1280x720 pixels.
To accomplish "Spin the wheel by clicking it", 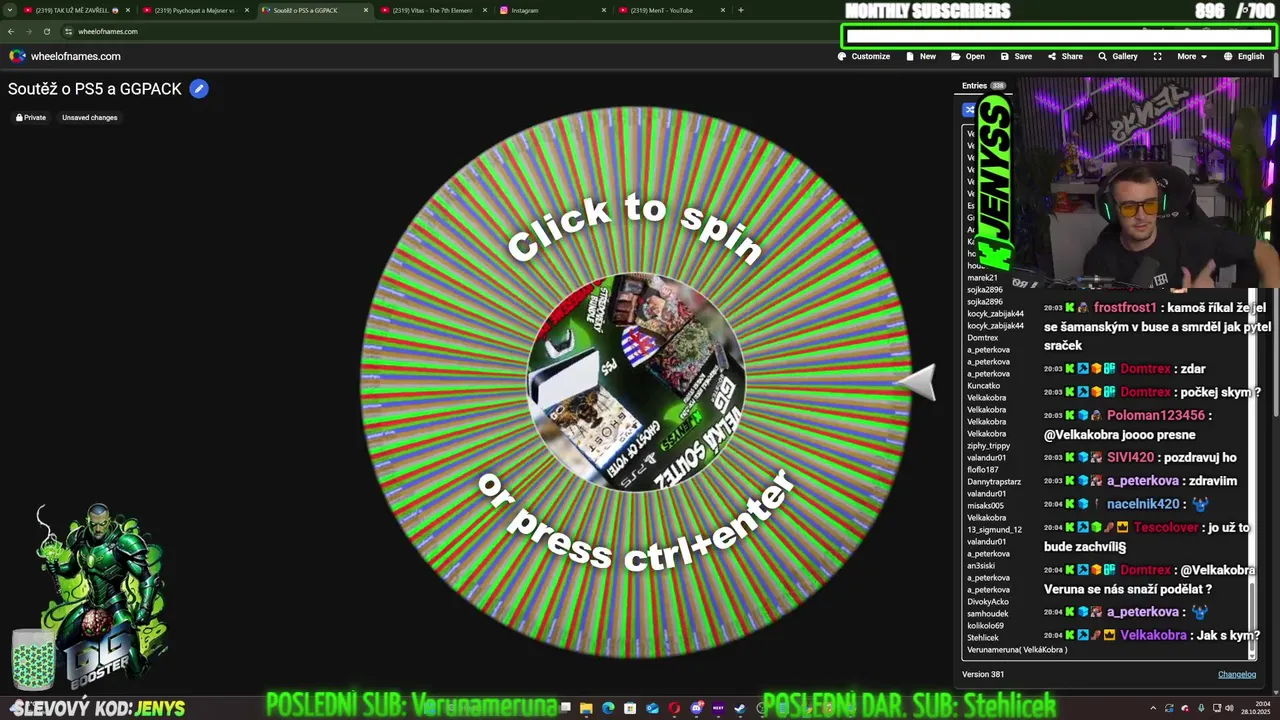I will point(634,383).
